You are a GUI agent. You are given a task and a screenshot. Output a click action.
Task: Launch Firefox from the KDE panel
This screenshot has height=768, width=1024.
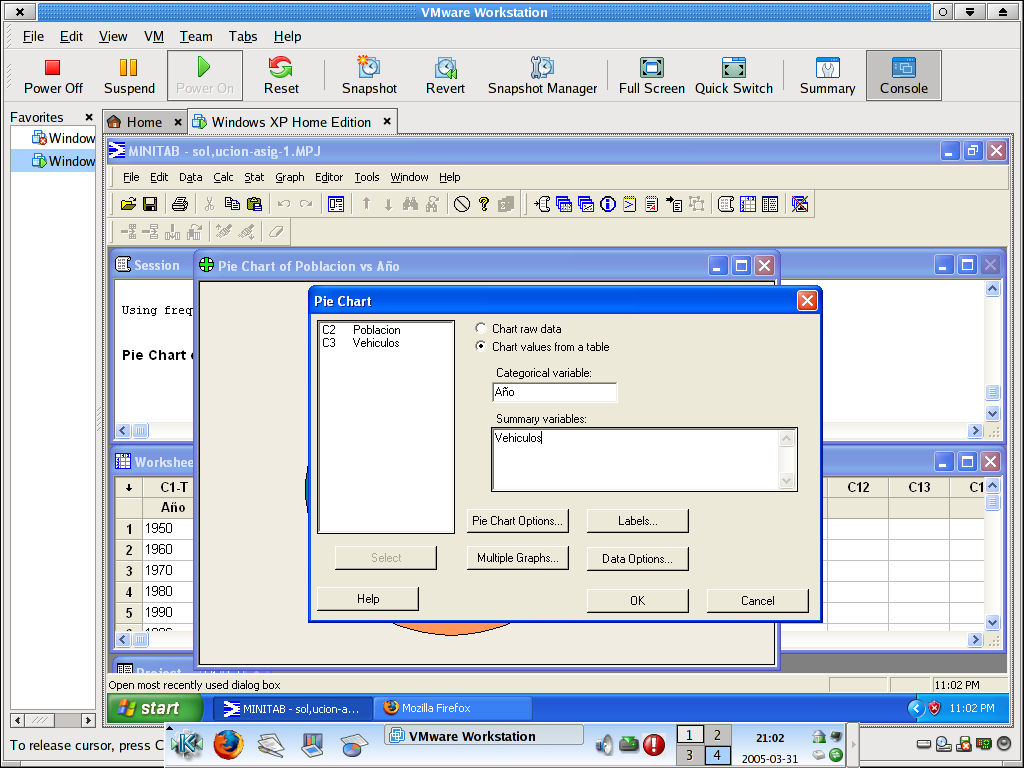(x=229, y=744)
